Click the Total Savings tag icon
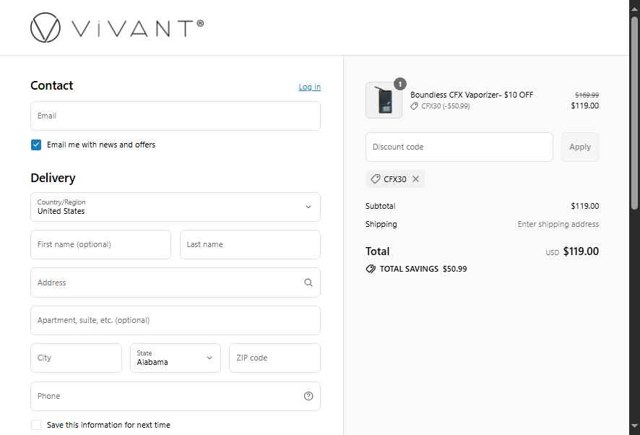 pyautogui.click(x=371, y=269)
